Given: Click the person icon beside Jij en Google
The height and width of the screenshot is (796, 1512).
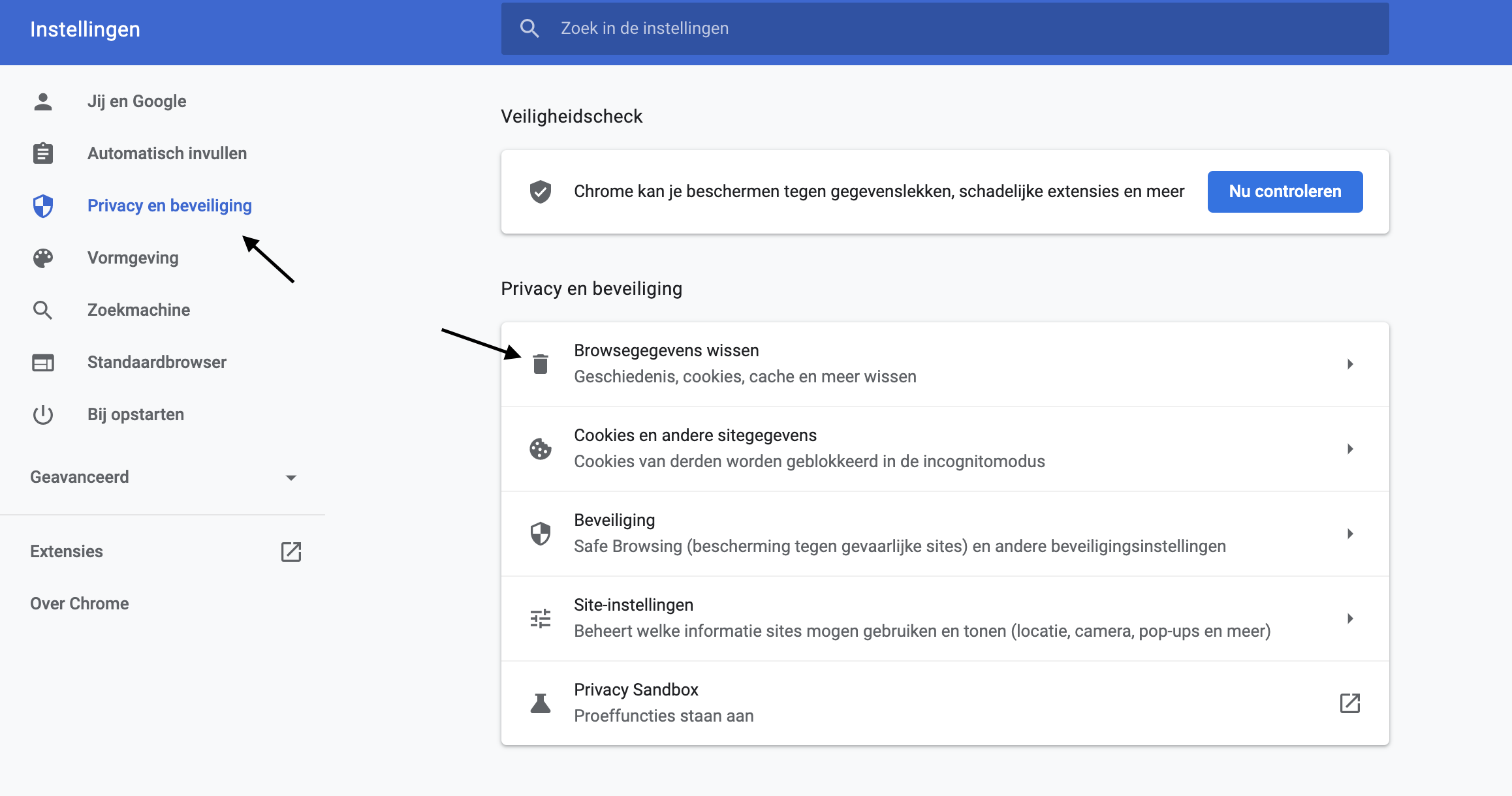Looking at the screenshot, I should click(43, 101).
